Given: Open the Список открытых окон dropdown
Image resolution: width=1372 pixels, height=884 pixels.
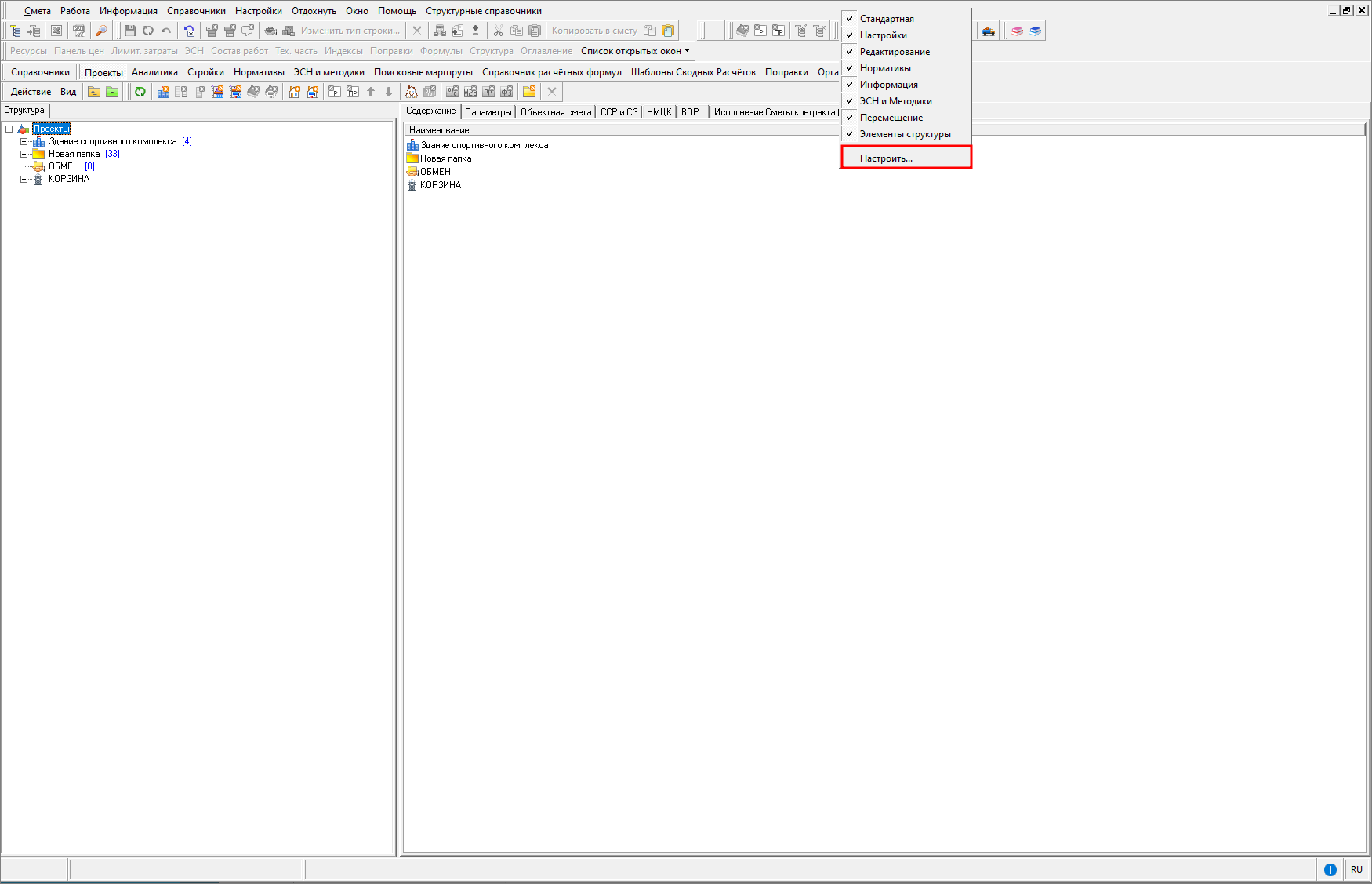Looking at the screenshot, I should [635, 51].
